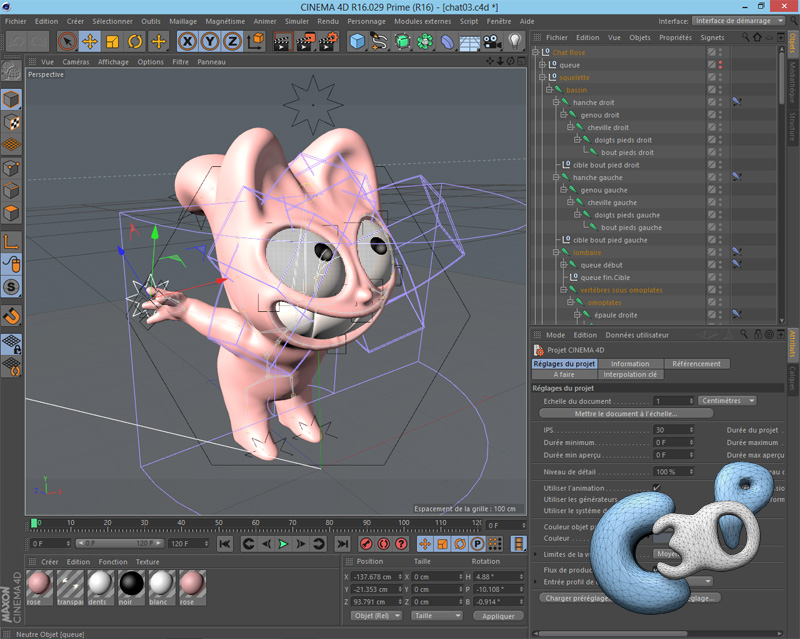Select the live selection arrow tool

(x=67, y=41)
